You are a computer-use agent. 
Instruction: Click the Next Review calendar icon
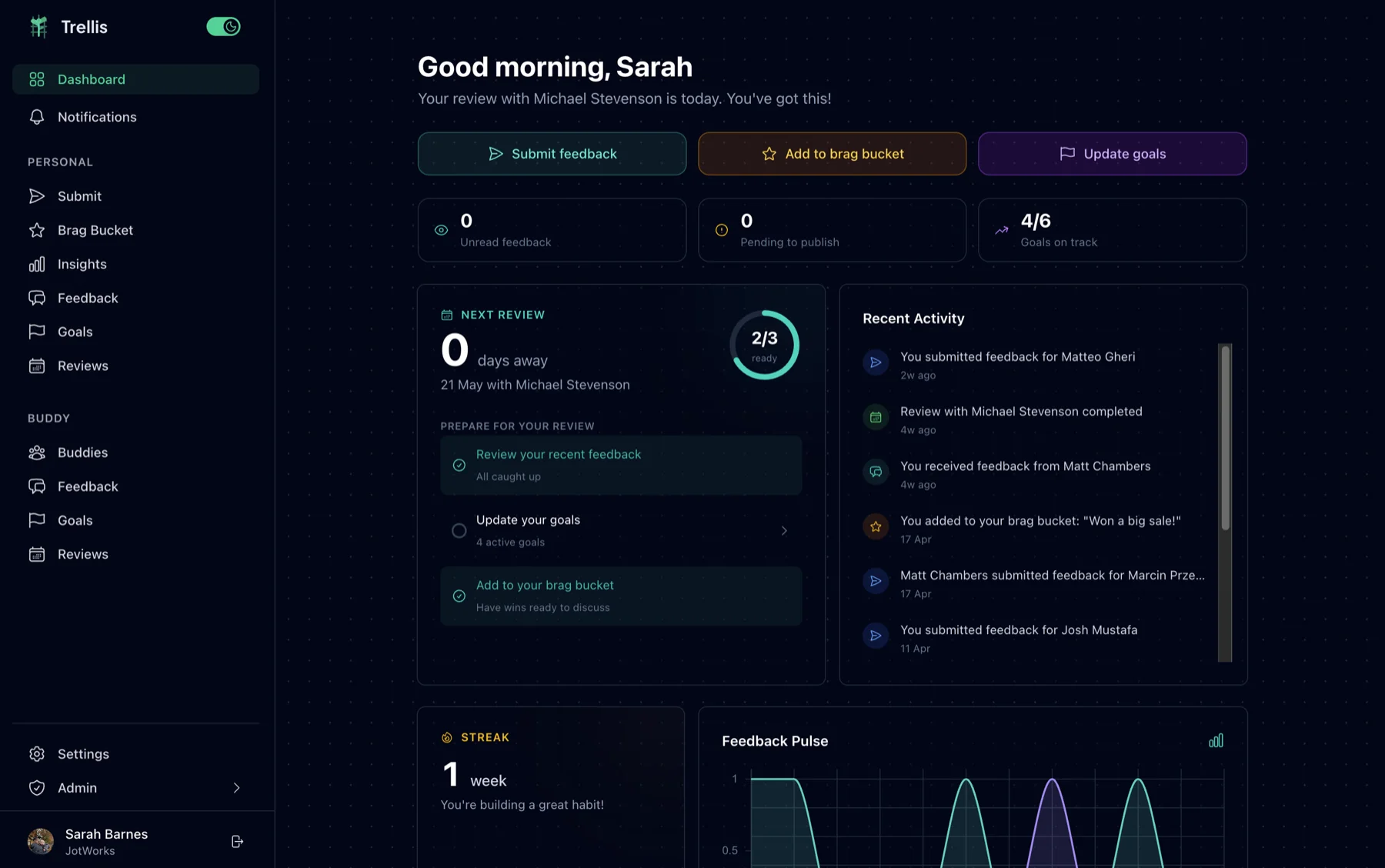coord(447,315)
